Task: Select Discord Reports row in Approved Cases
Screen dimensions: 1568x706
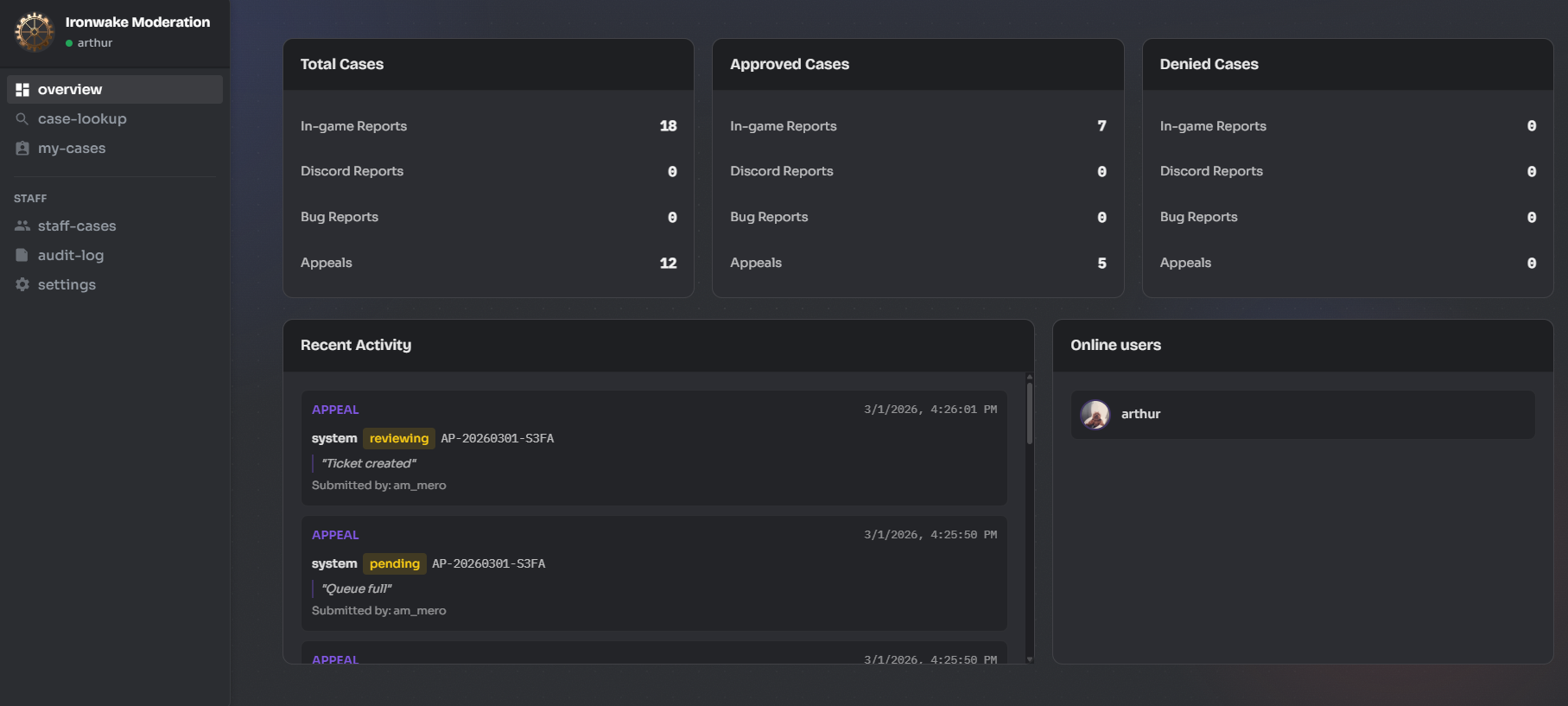Action: pos(917,172)
